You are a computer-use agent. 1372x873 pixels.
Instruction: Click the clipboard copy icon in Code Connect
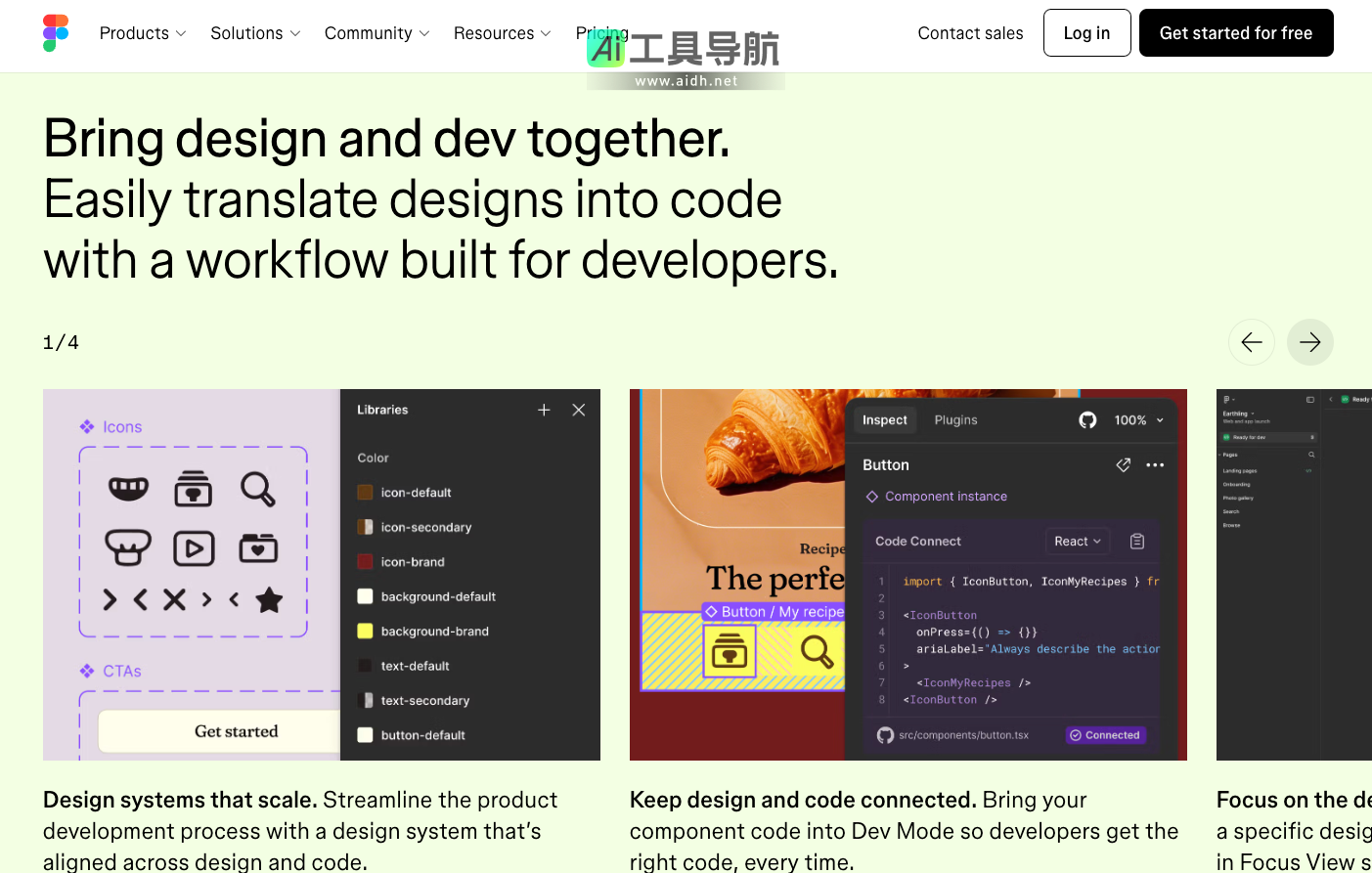click(x=1137, y=542)
